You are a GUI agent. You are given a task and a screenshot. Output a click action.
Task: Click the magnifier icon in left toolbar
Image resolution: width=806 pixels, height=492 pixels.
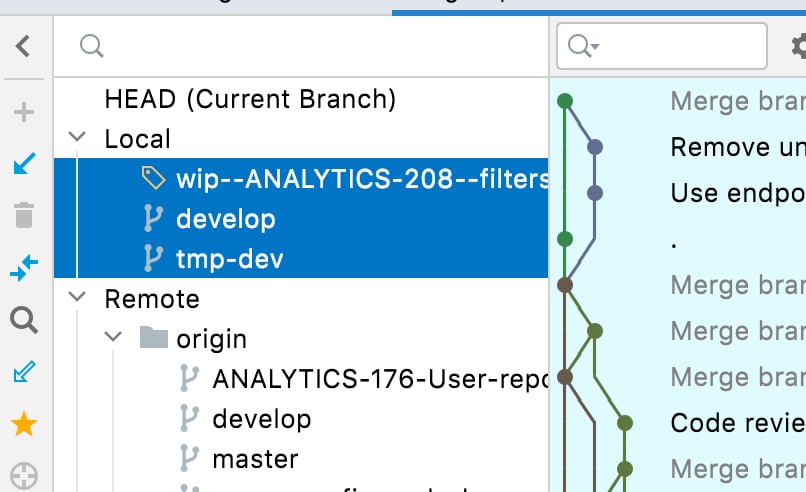pos(24,320)
